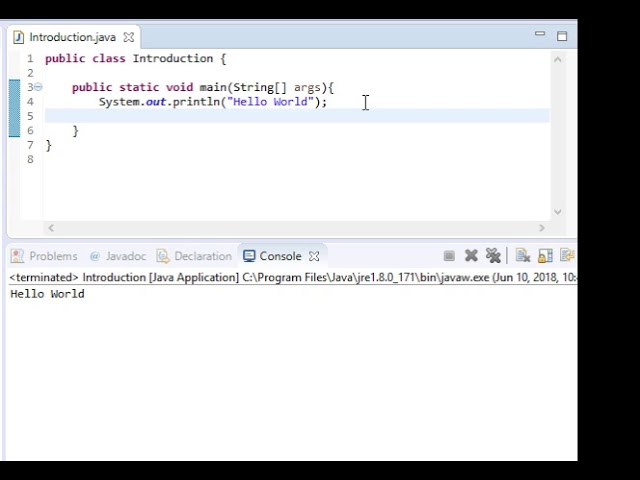The image size is (640, 480).
Task: Minimize the editor area
Action: [x=540, y=34]
